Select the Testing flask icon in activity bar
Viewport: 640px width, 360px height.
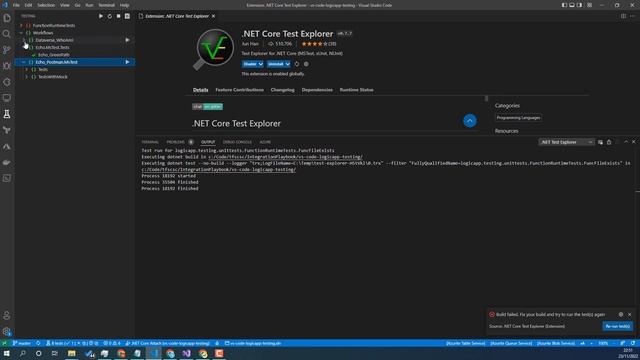[x=7, y=114]
